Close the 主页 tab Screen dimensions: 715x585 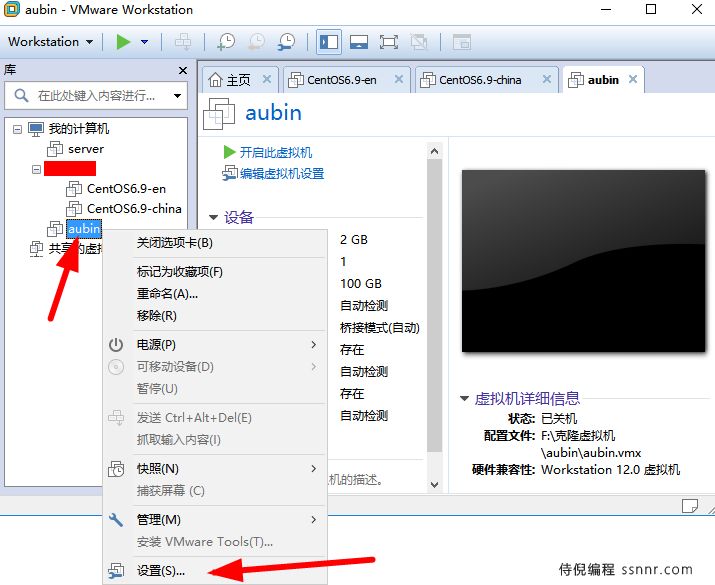click(267, 79)
